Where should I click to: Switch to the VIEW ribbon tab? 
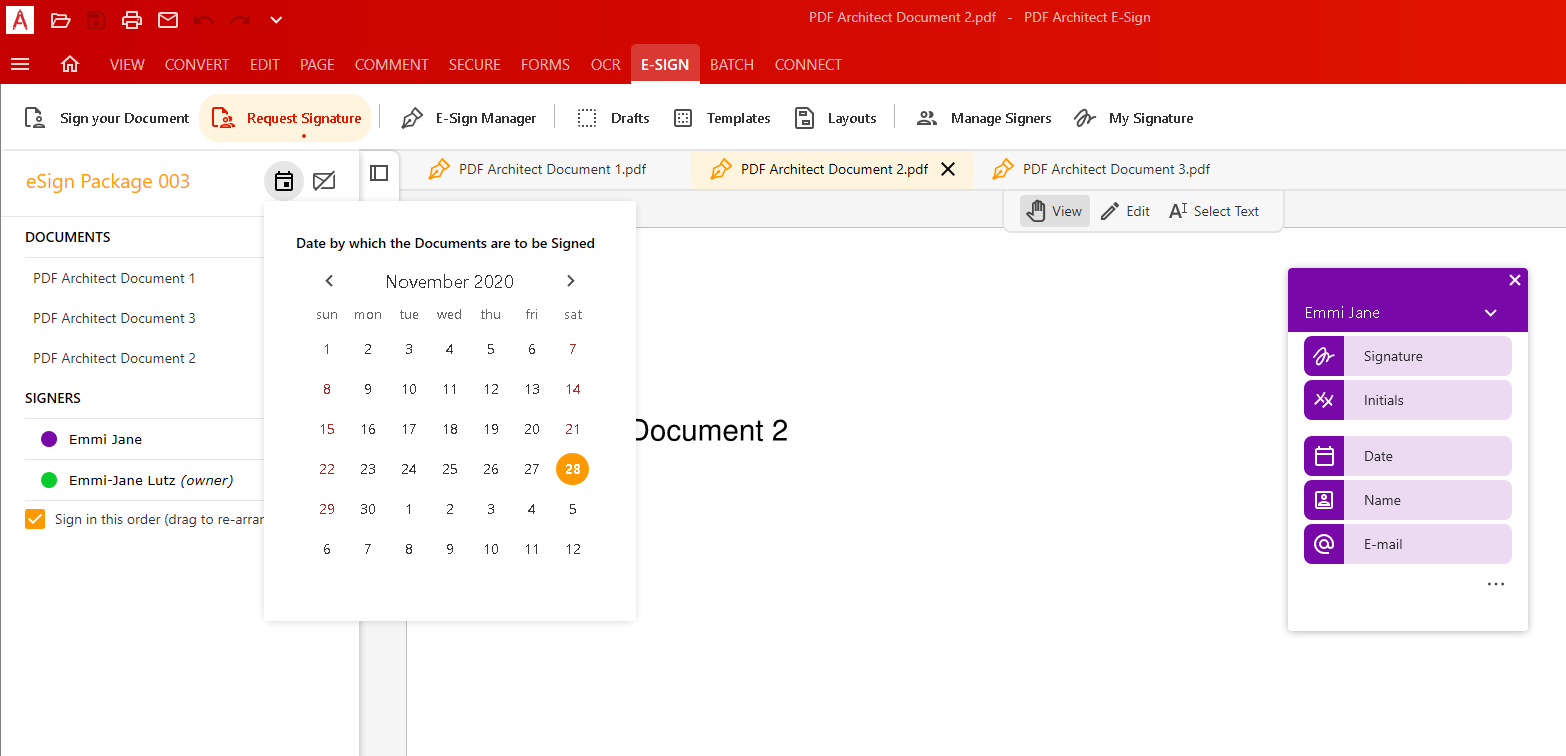coord(127,64)
